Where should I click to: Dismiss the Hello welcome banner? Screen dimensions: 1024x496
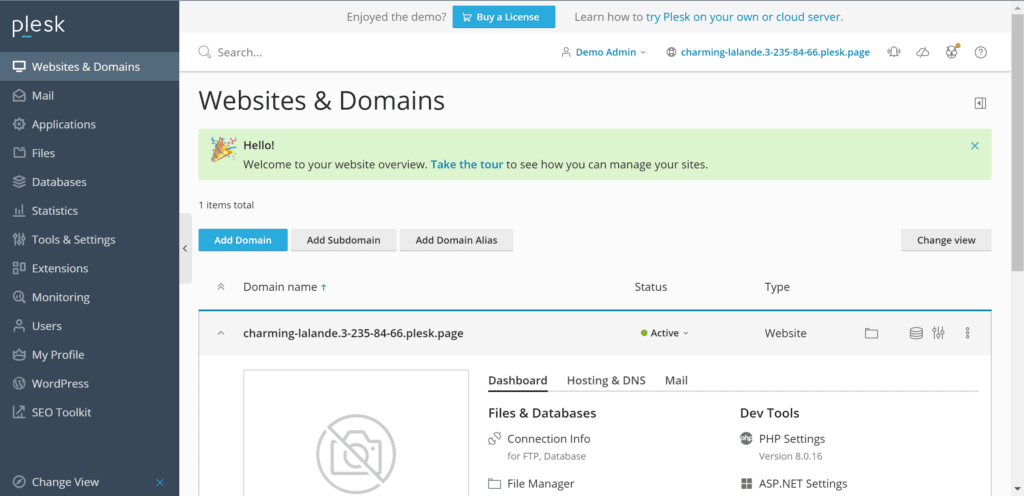click(x=975, y=146)
